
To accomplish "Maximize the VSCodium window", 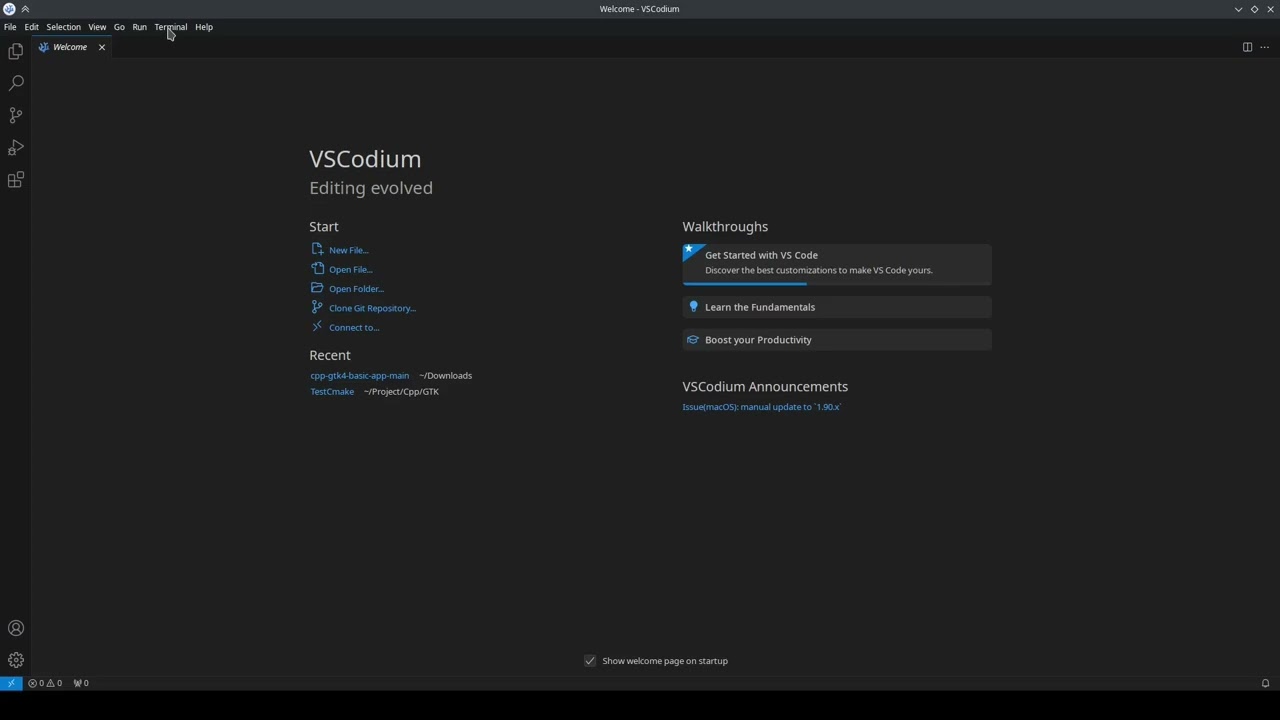I will click(1254, 9).
